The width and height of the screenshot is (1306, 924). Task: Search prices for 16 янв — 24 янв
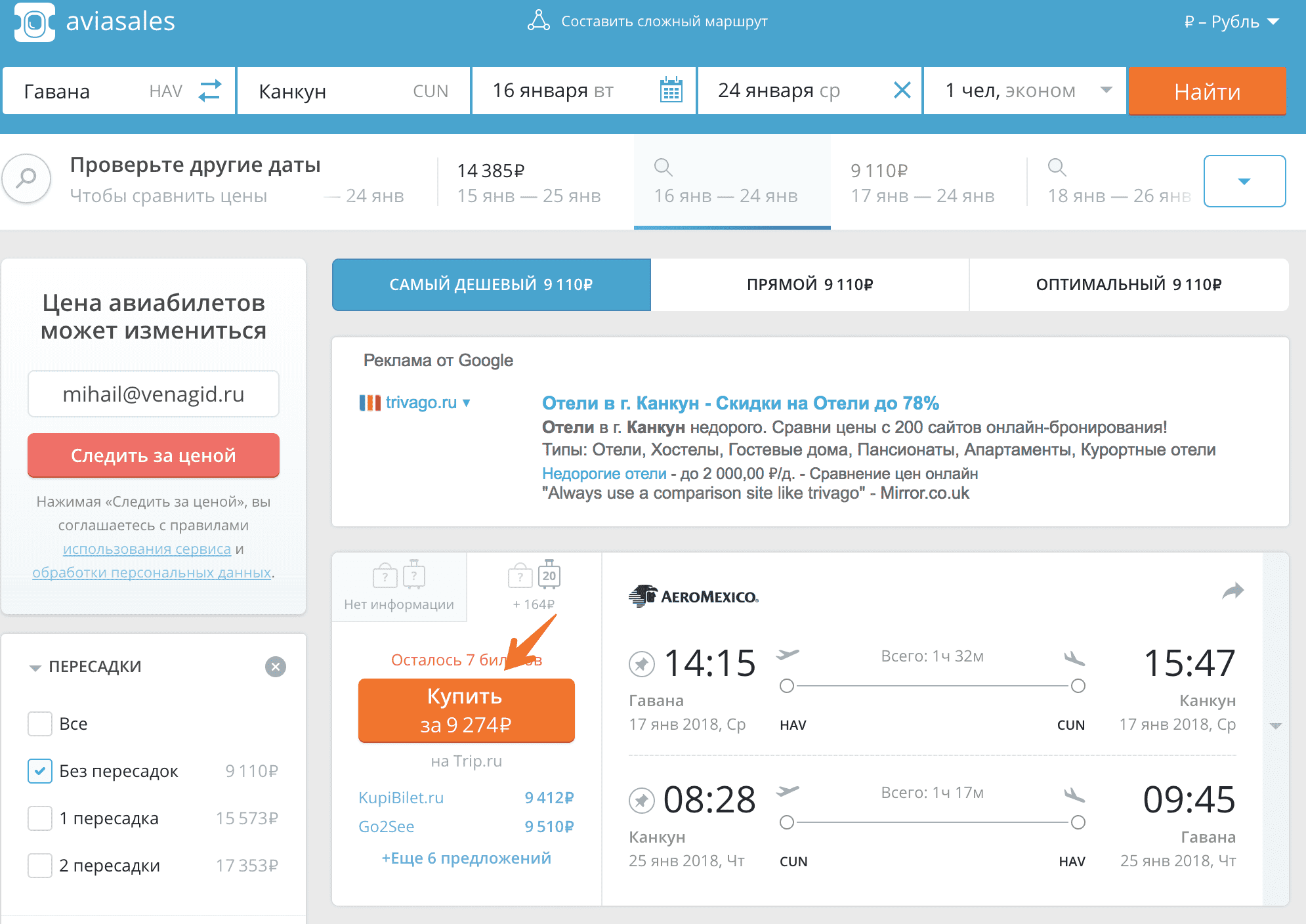coord(732,182)
